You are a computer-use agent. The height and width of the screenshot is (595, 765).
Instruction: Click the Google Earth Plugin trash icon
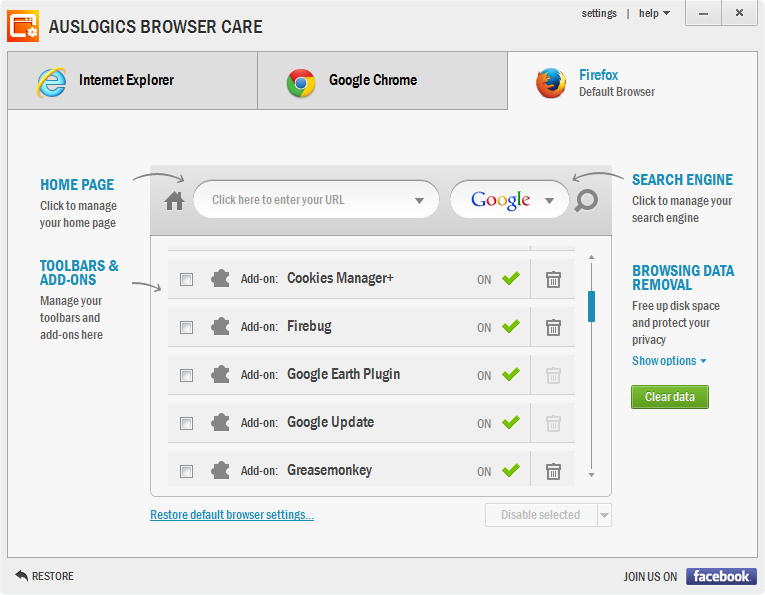coord(553,375)
